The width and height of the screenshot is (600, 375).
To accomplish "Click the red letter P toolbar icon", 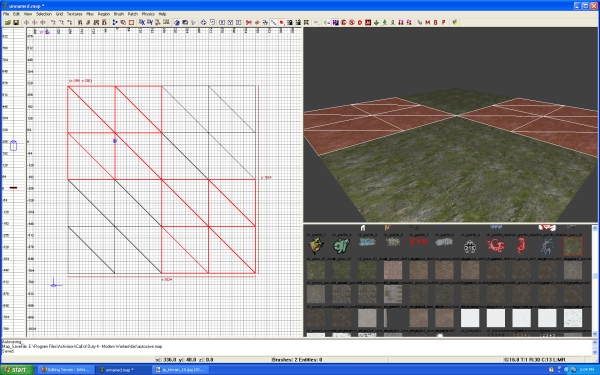I will 443,23.
